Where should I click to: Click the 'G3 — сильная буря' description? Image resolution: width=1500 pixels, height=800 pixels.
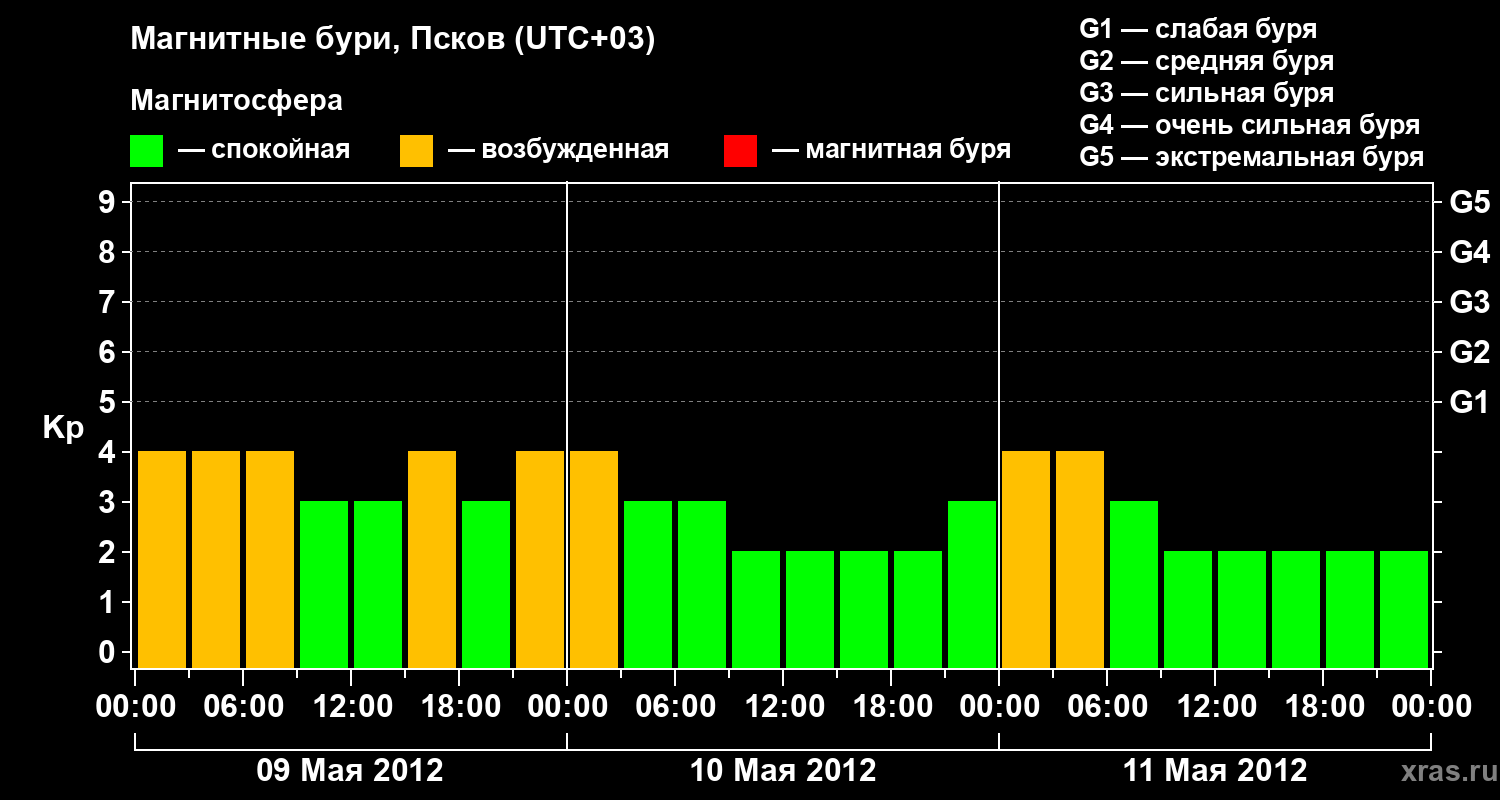[1207, 93]
